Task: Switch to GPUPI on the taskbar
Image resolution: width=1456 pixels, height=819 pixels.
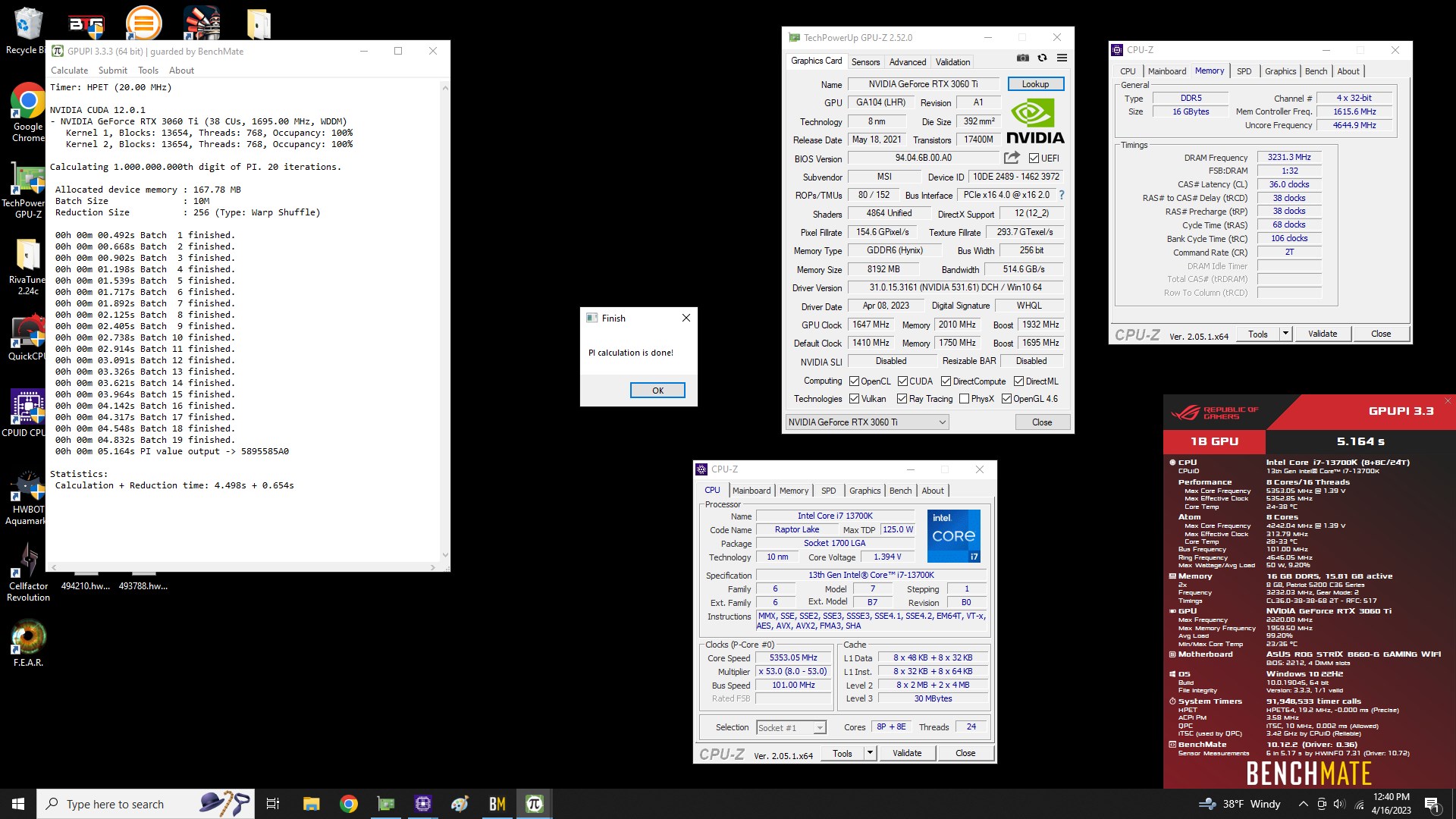Action: (x=535, y=804)
